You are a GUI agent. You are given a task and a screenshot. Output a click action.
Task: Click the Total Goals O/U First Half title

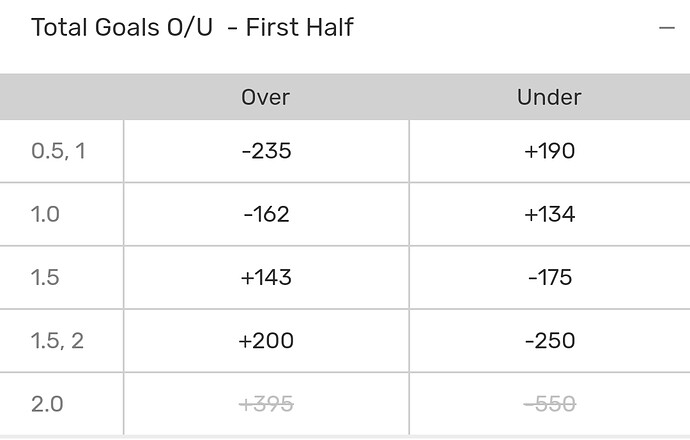click(192, 27)
